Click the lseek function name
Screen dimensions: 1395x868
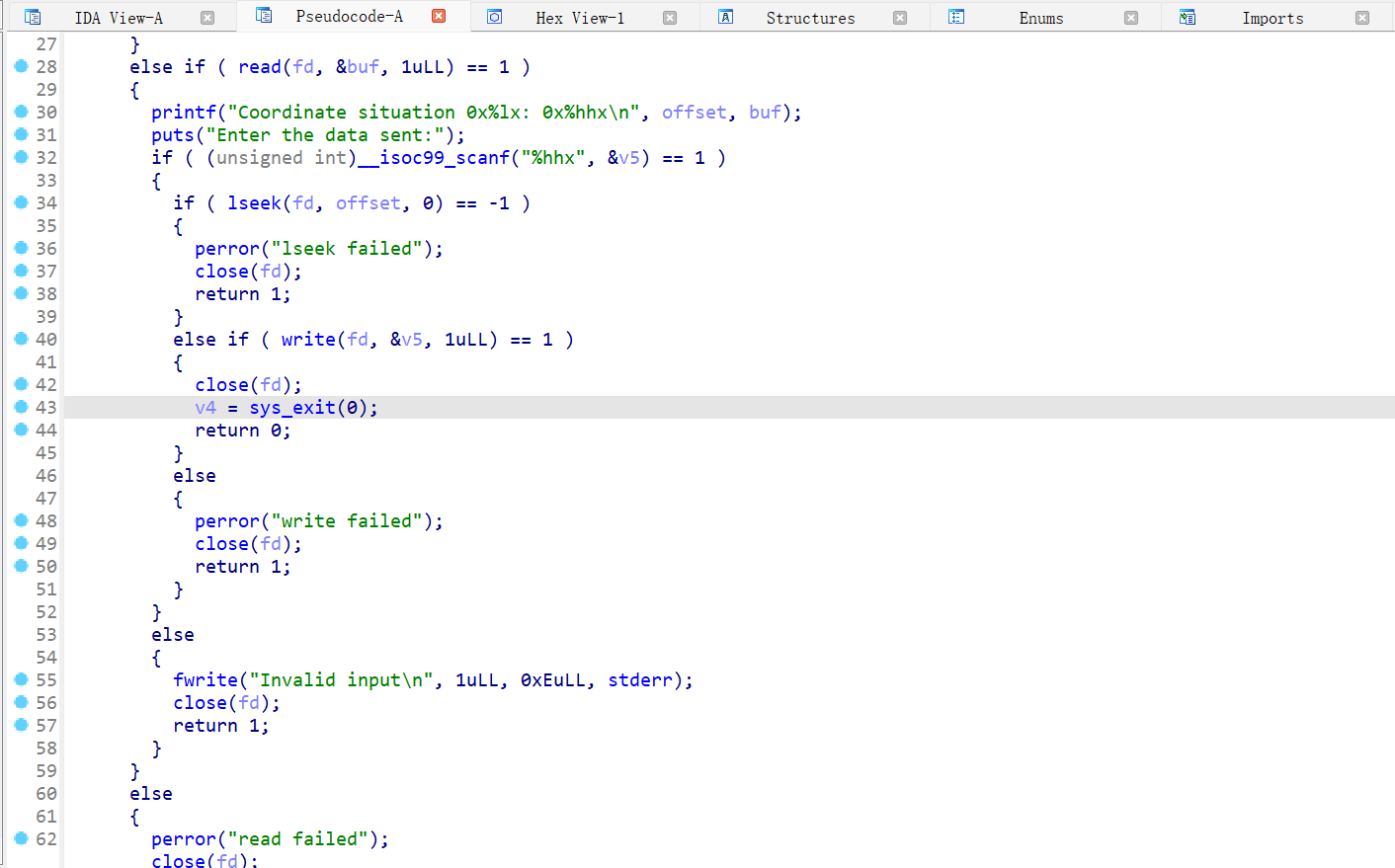tap(254, 203)
